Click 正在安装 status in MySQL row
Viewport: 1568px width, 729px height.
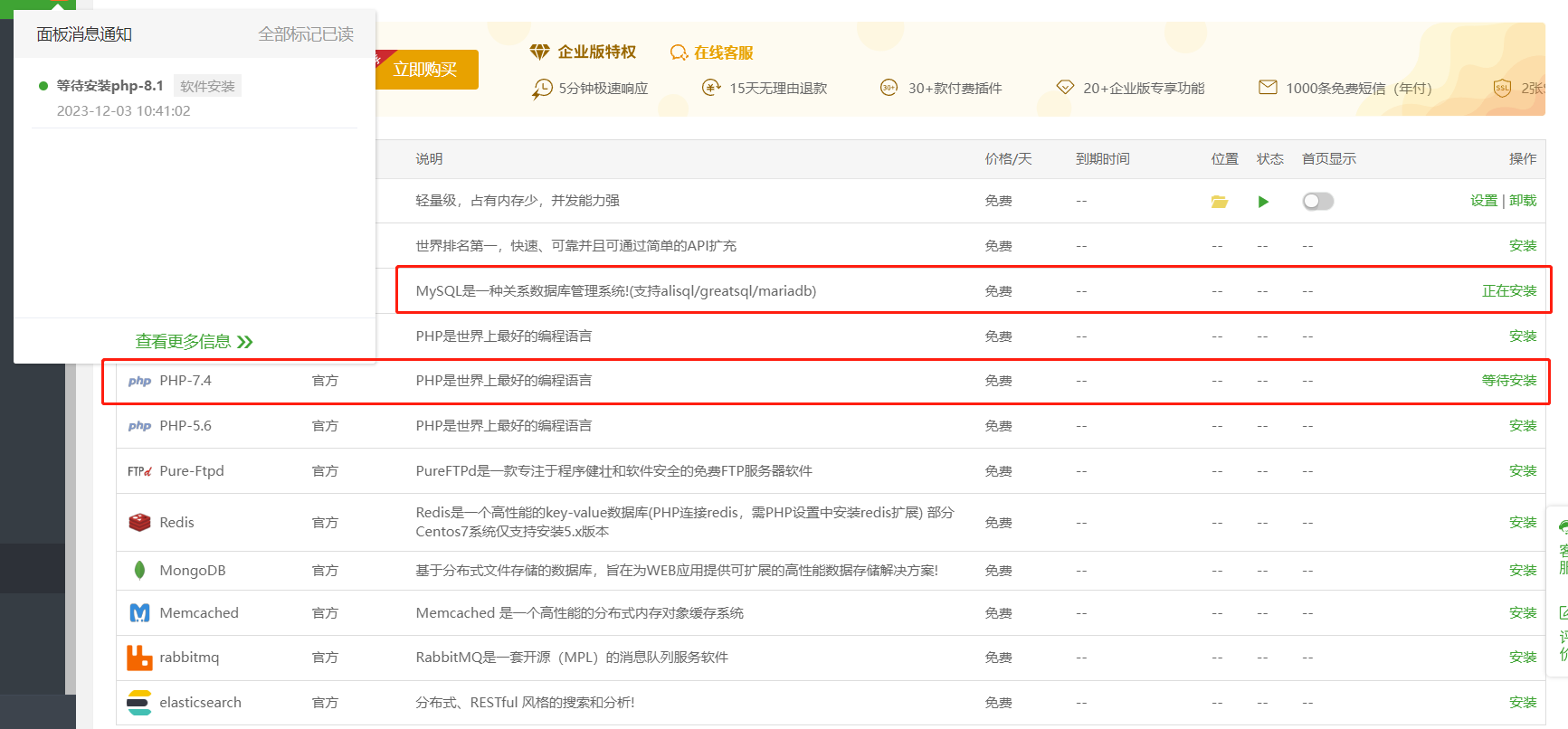pos(1509,291)
